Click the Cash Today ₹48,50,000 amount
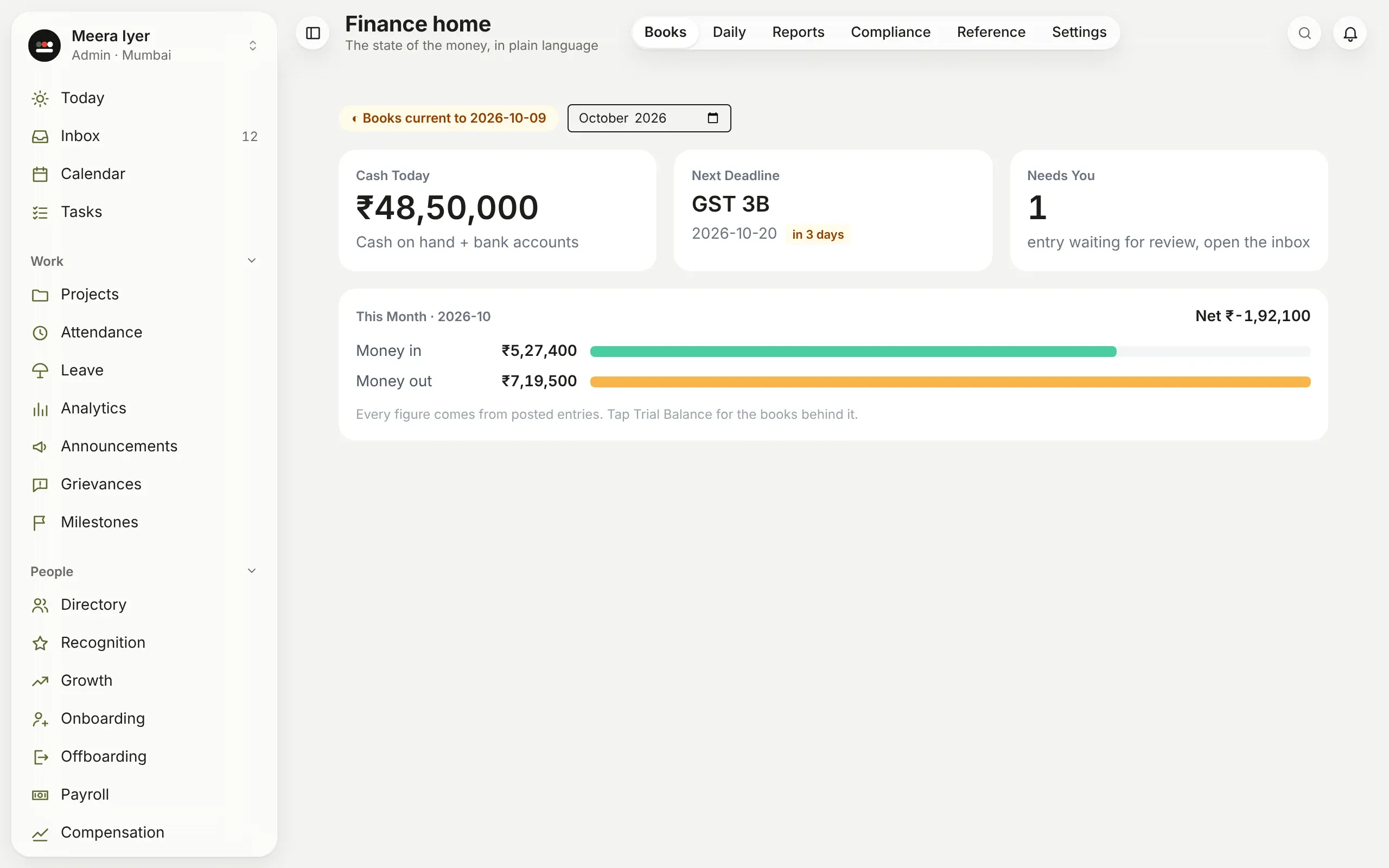The height and width of the screenshot is (868, 1389). (x=447, y=207)
